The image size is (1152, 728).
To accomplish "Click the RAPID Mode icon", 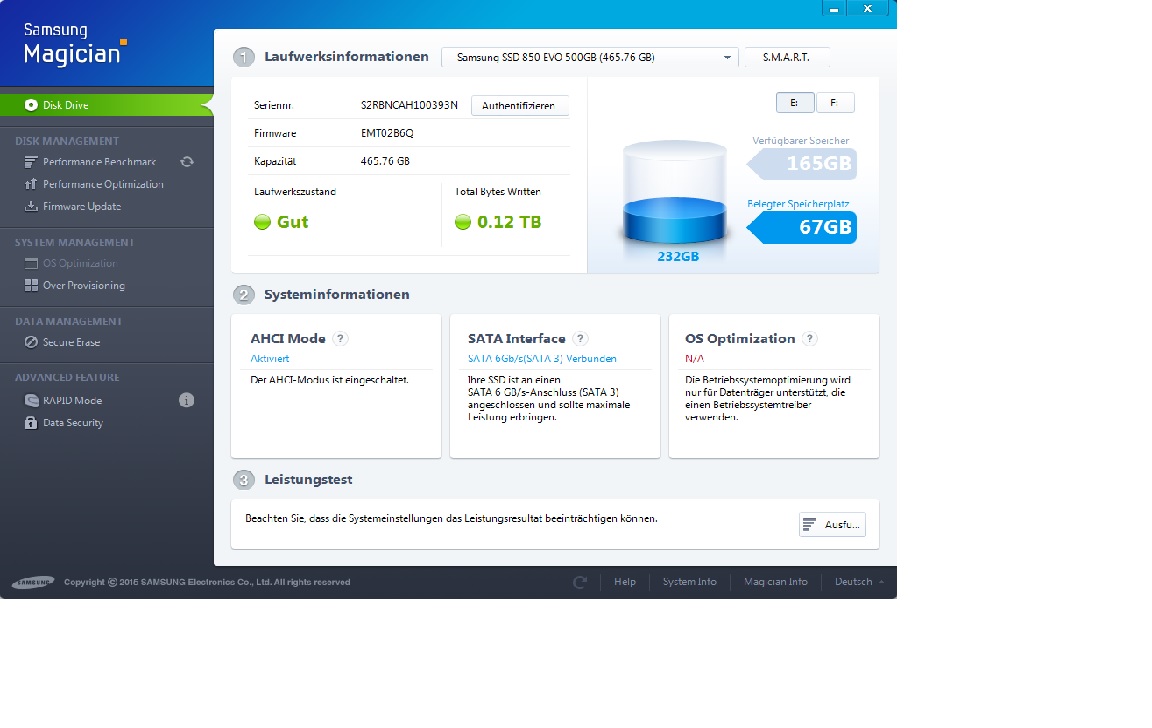I will (31, 400).
